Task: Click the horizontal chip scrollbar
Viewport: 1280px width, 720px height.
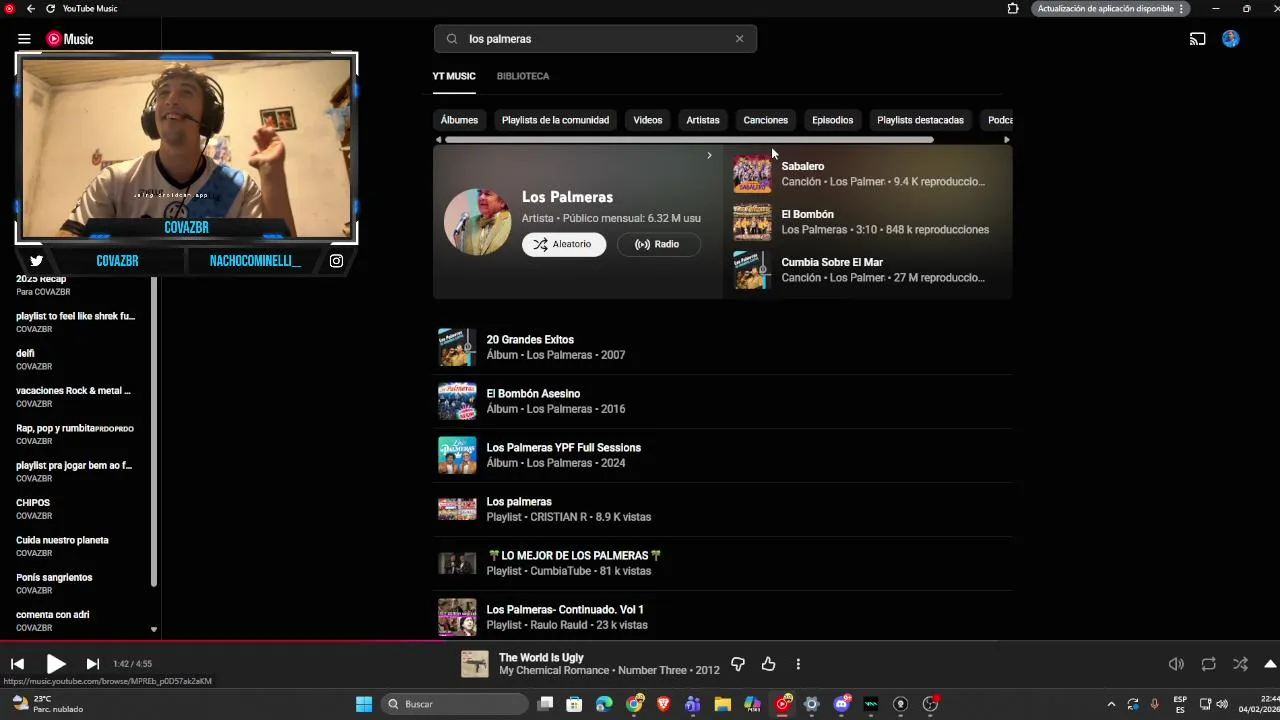Action: click(689, 140)
